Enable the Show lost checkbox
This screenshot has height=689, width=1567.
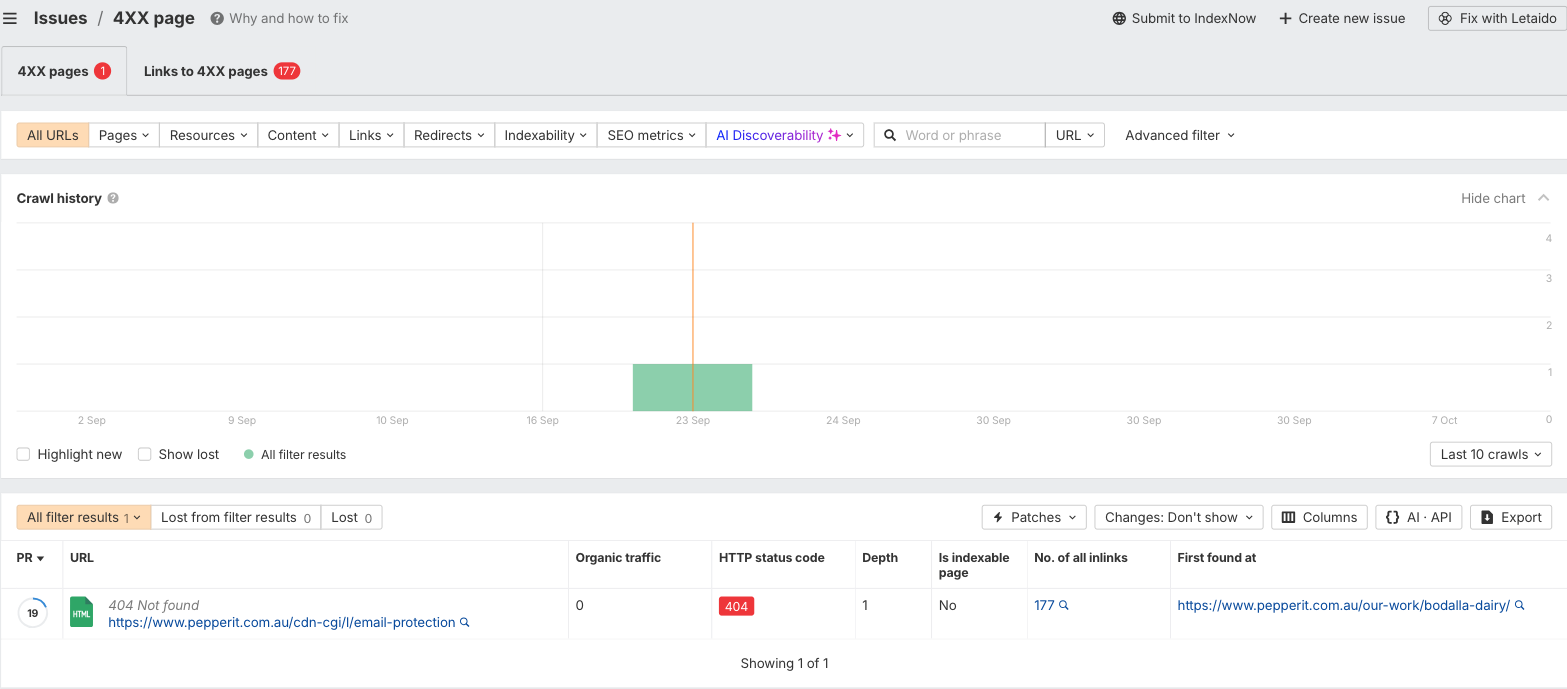pyautogui.click(x=144, y=454)
